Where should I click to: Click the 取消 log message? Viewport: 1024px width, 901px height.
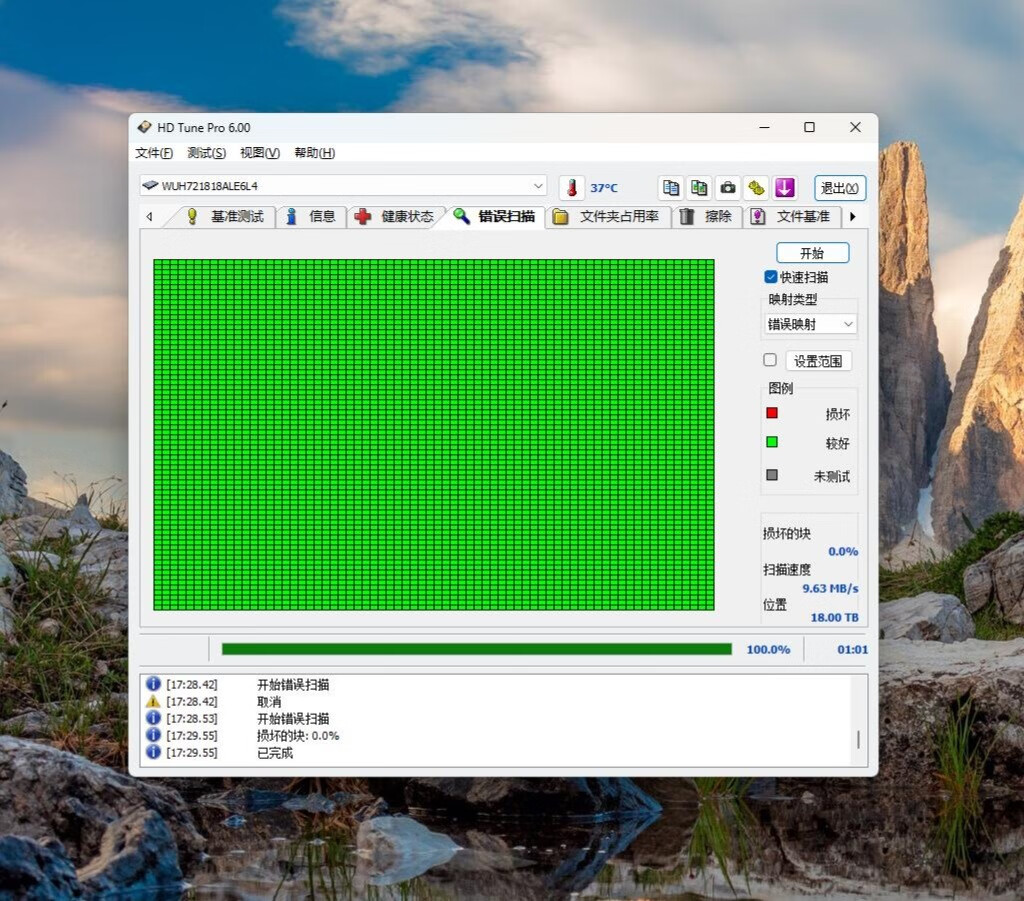(x=269, y=702)
